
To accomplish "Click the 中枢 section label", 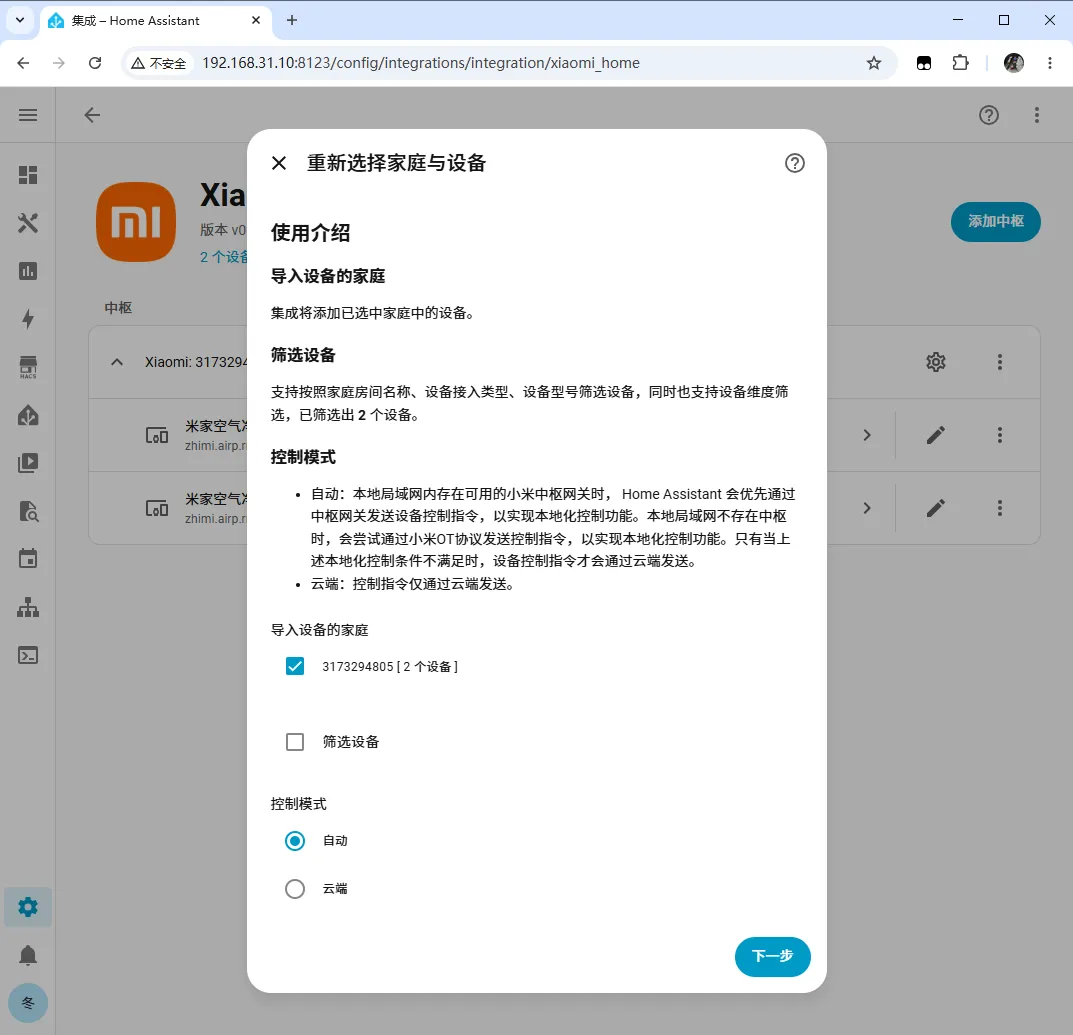I will 118,308.
